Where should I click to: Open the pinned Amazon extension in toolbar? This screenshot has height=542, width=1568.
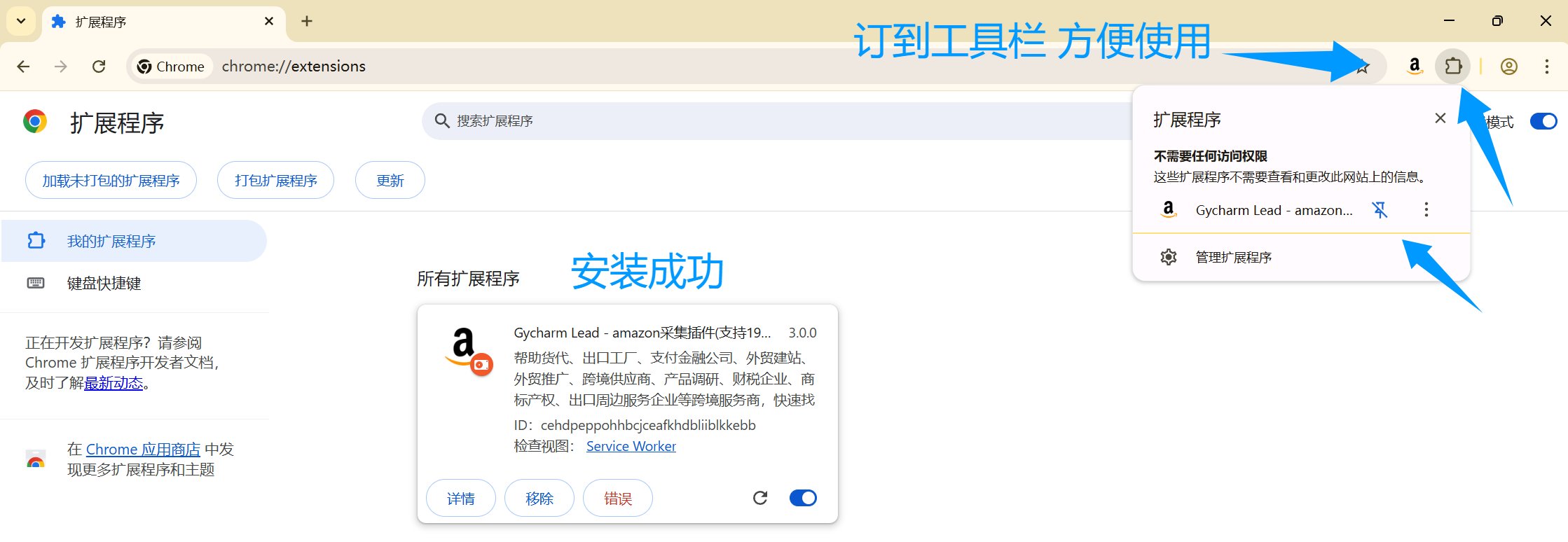click(x=1415, y=67)
